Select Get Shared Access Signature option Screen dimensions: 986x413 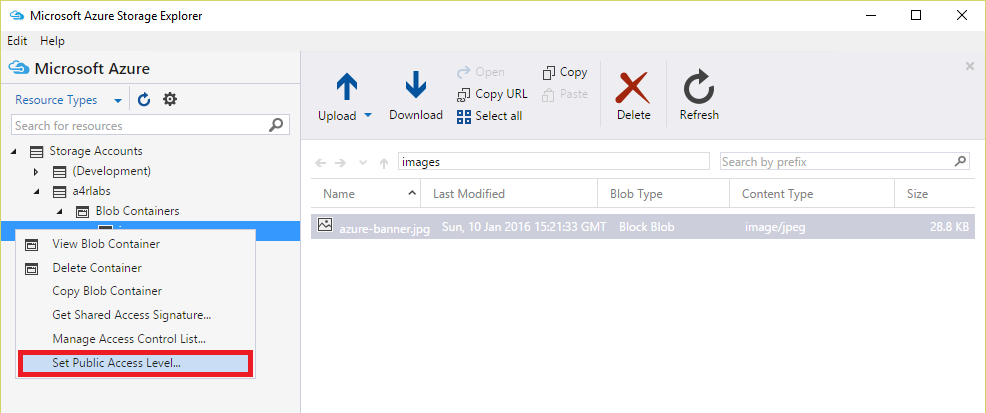click(131, 315)
